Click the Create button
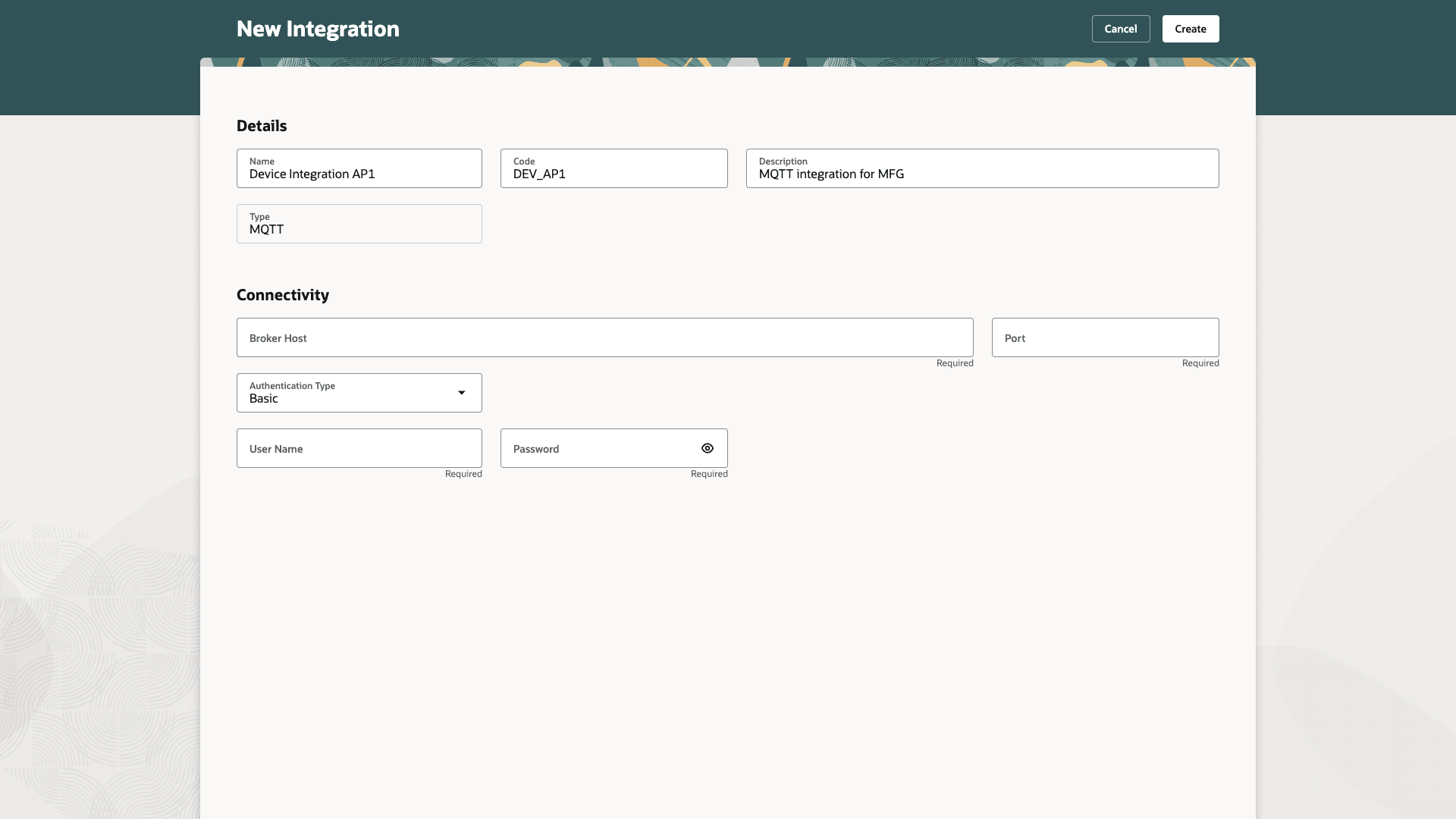 (1190, 28)
